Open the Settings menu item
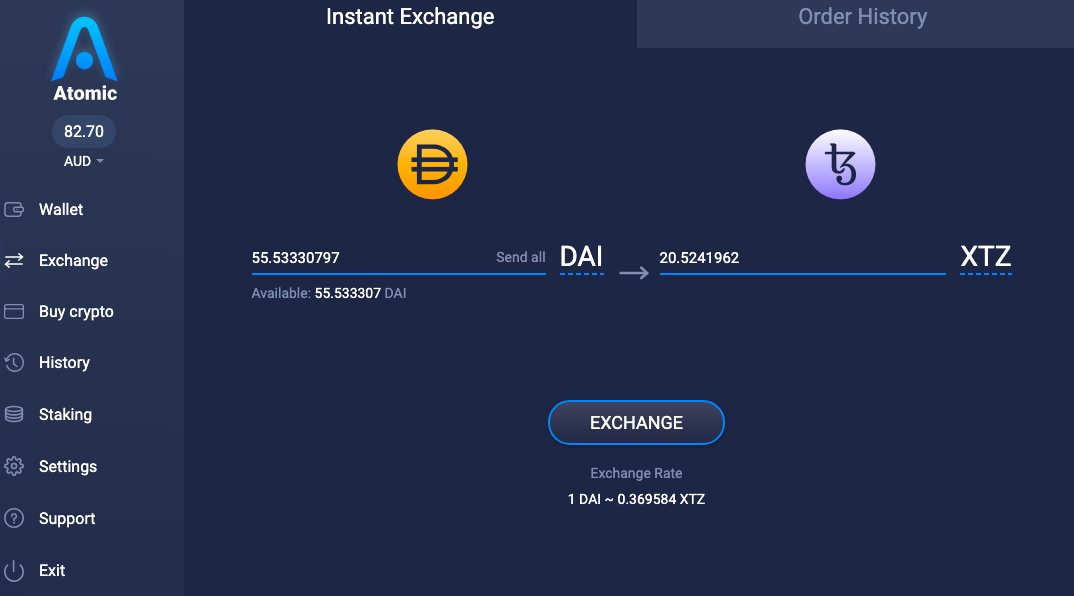This screenshot has height=596, width=1074. tap(68, 467)
